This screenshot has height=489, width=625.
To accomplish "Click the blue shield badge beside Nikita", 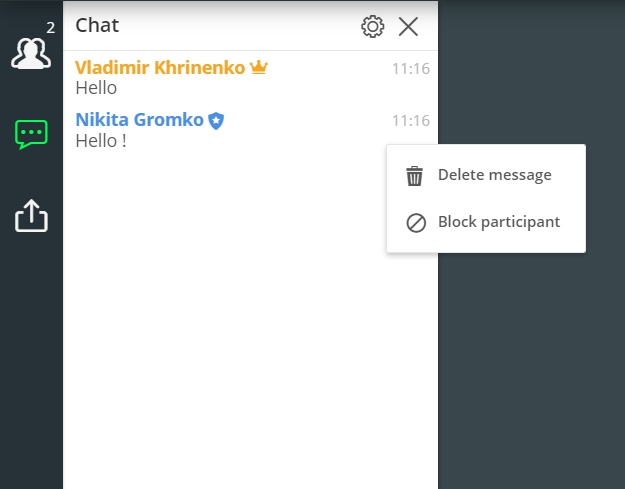I will pyautogui.click(x=216, y=120).
